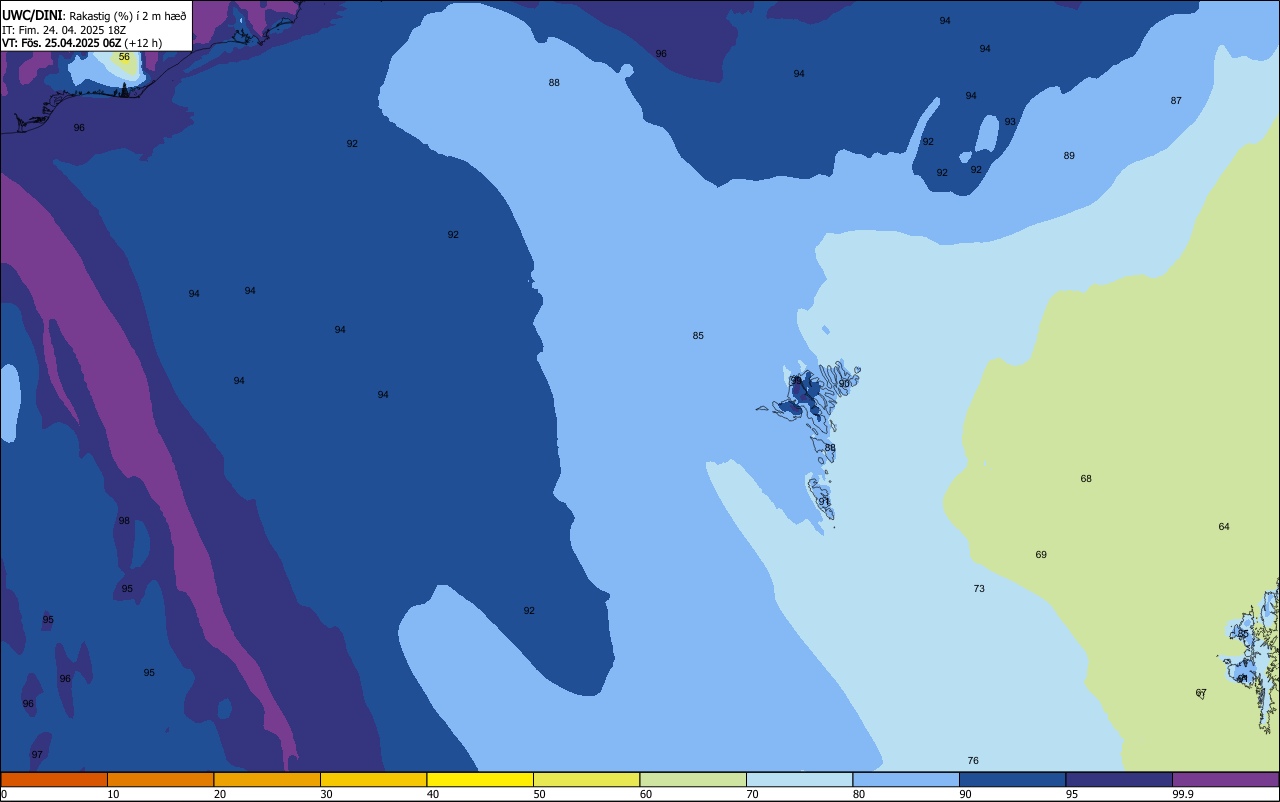Click the map value '76' near bottom

point(973,761)
